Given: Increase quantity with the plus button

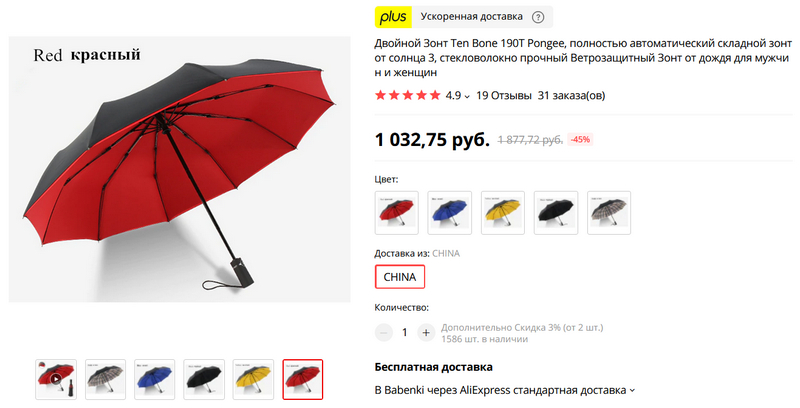Looking at the screenshot, I should [x=426, y=333].
